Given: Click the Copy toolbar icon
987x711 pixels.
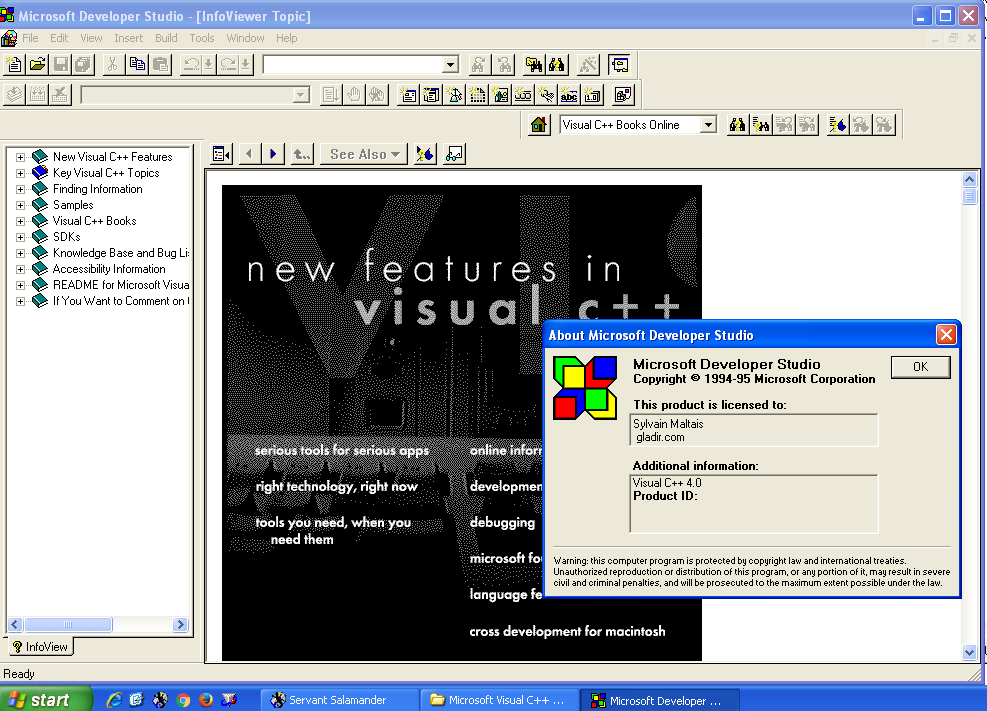Looking at the screenshot, I should tap(136, 65).
